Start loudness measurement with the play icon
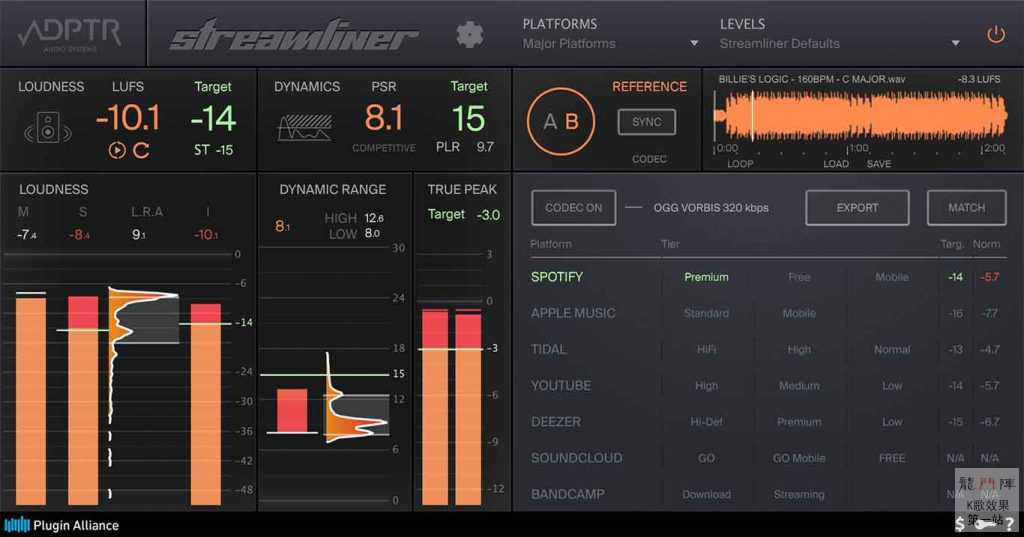 pyautogui.click(x=117, y=150)
